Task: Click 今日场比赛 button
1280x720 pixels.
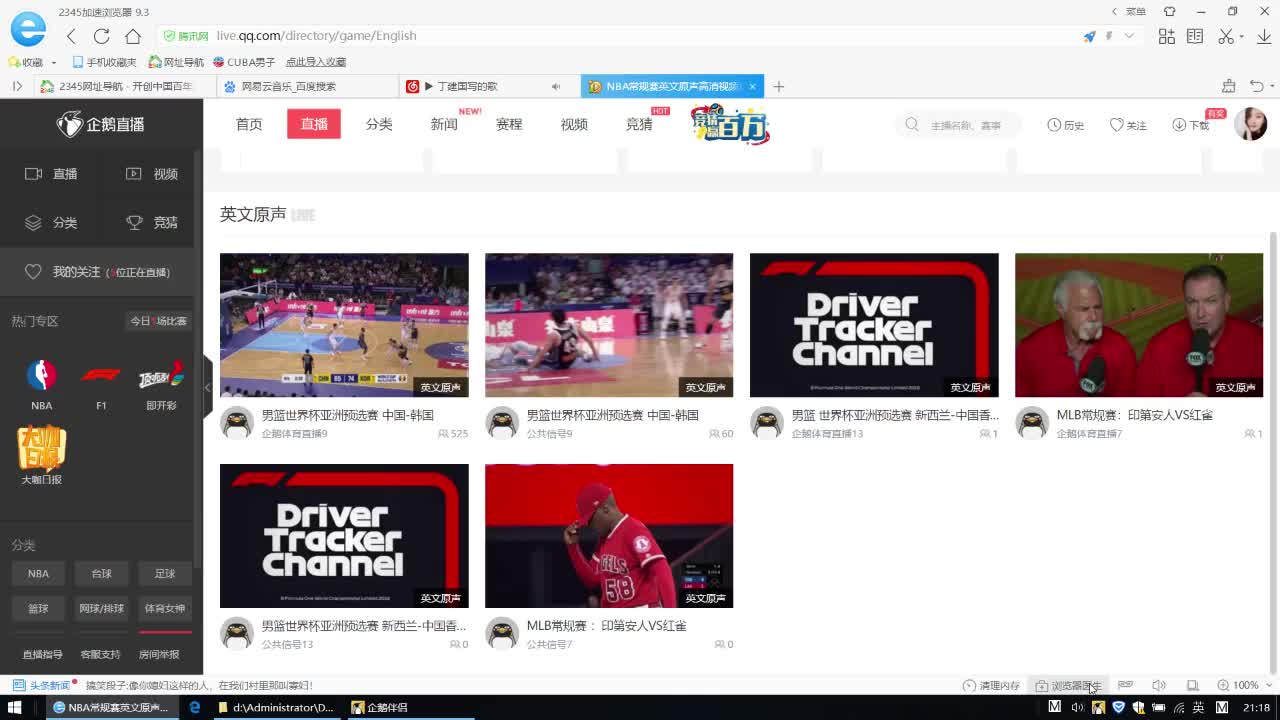Action: [159, 321]
